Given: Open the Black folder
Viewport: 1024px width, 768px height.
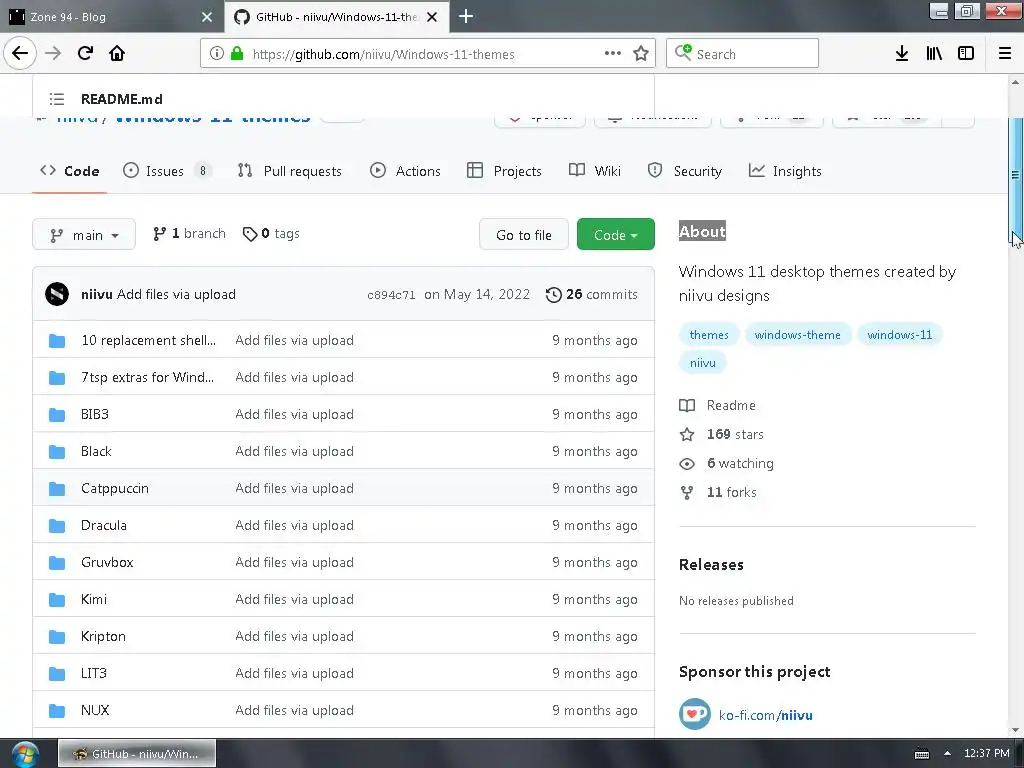Looking at the screenshot, I should pos(96,451).
